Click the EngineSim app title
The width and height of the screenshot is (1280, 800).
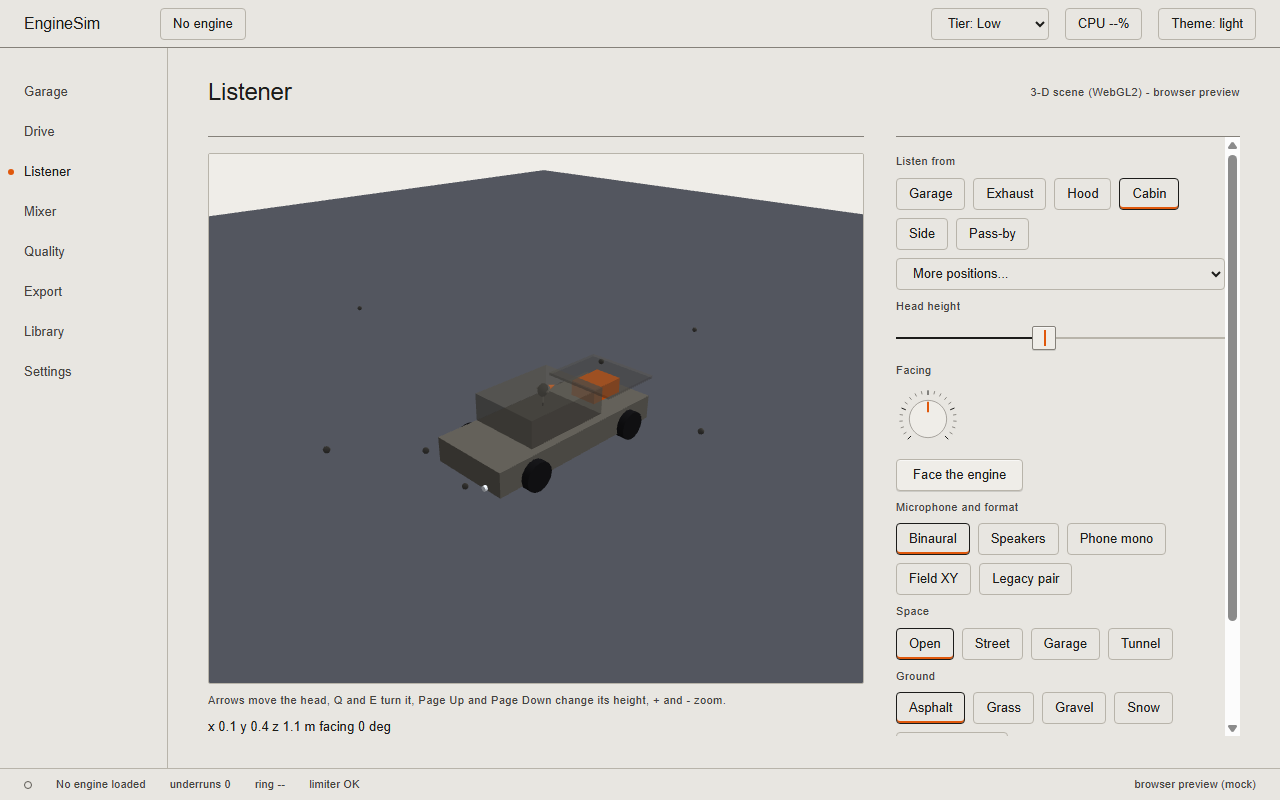[62, 24]
